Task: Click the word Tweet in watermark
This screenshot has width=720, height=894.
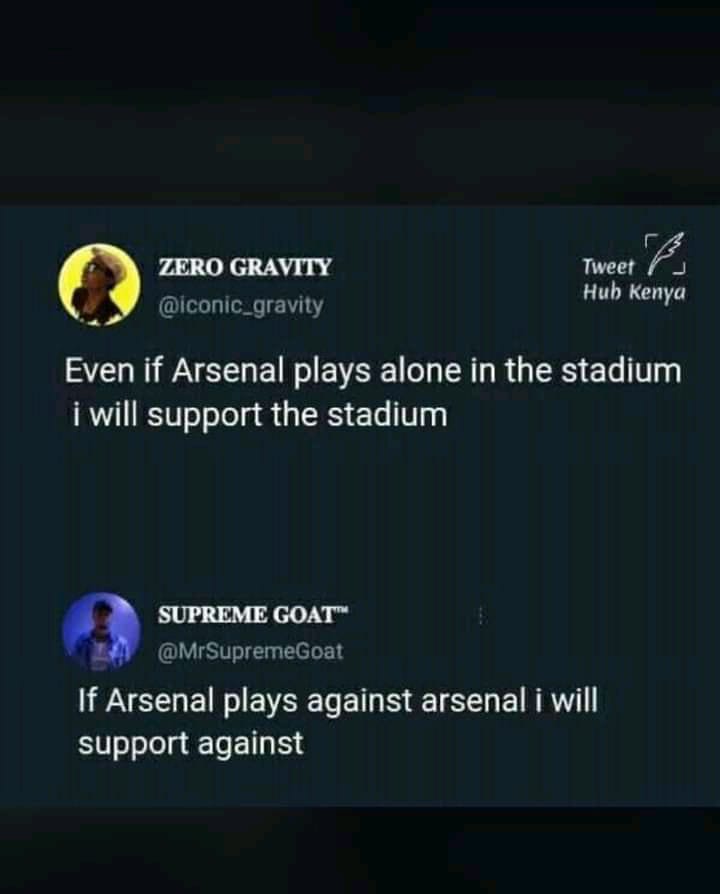Action: (x=608, y=266)
